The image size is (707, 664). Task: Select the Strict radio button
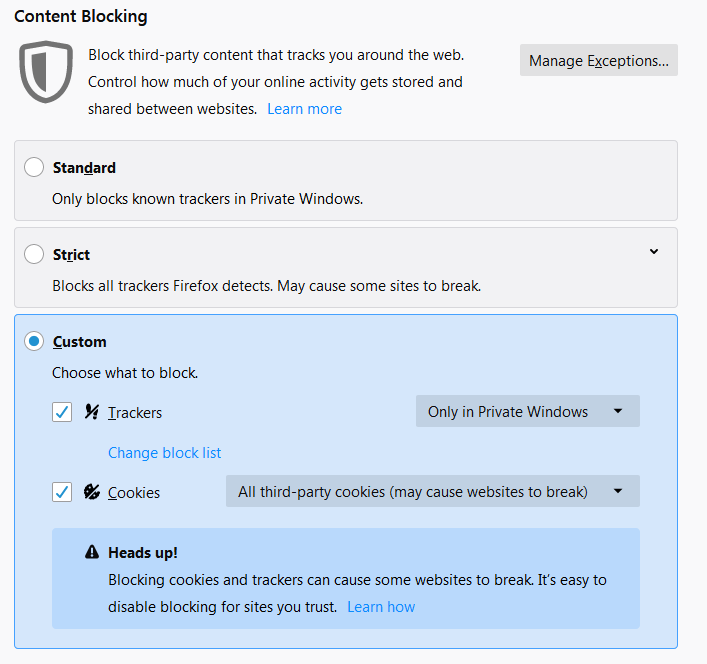(x=34, y=254)
